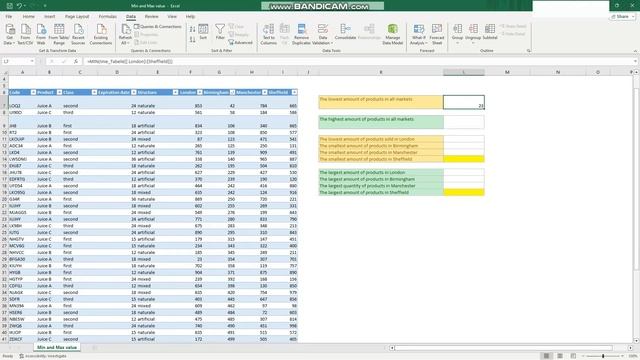Open the London column filter dropdown
This screenshot has height=360, width=640.
coord(200,92)
